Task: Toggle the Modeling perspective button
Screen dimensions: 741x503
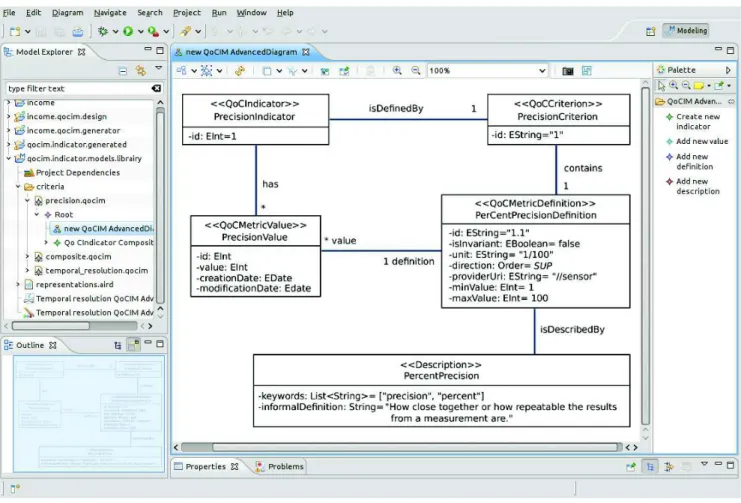Action: 686,31
